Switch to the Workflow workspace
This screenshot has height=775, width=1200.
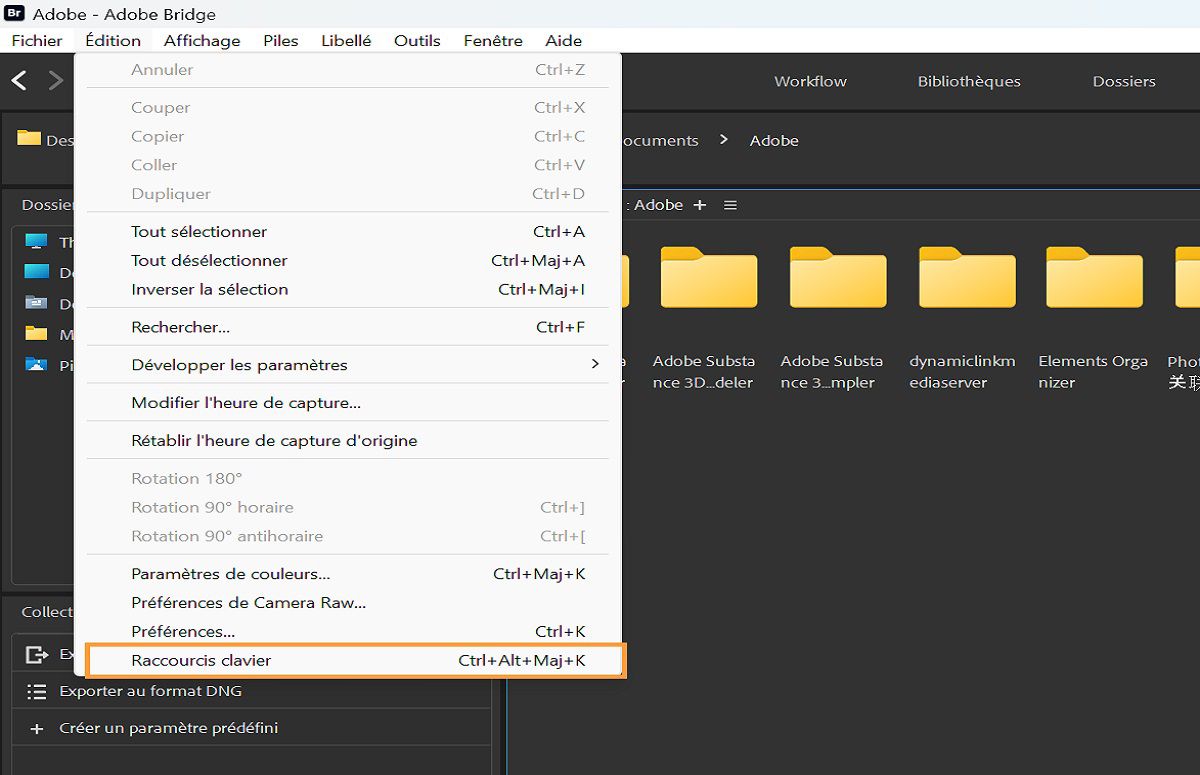(x=810, y=82)
